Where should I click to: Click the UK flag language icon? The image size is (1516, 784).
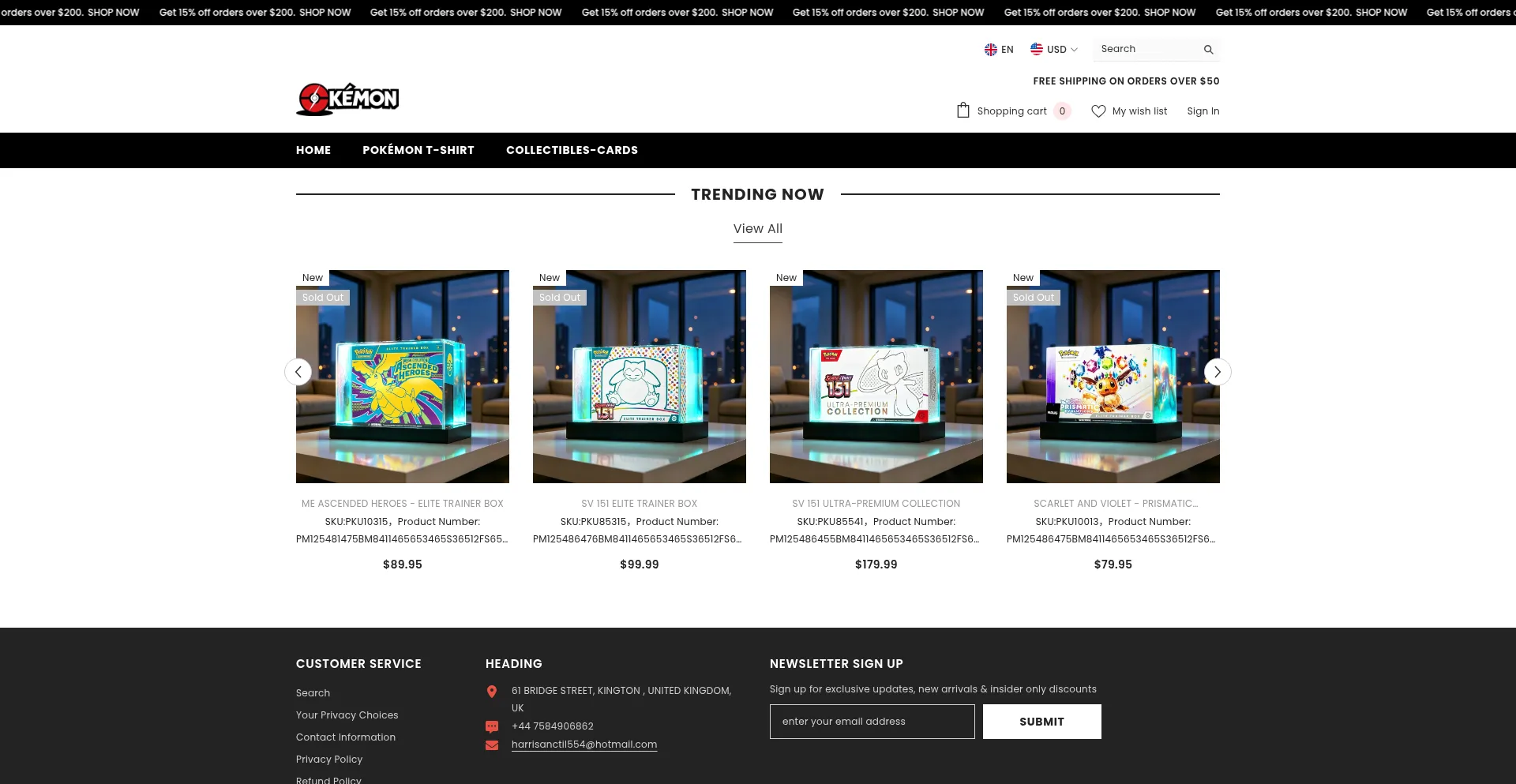tap(990, 50)
